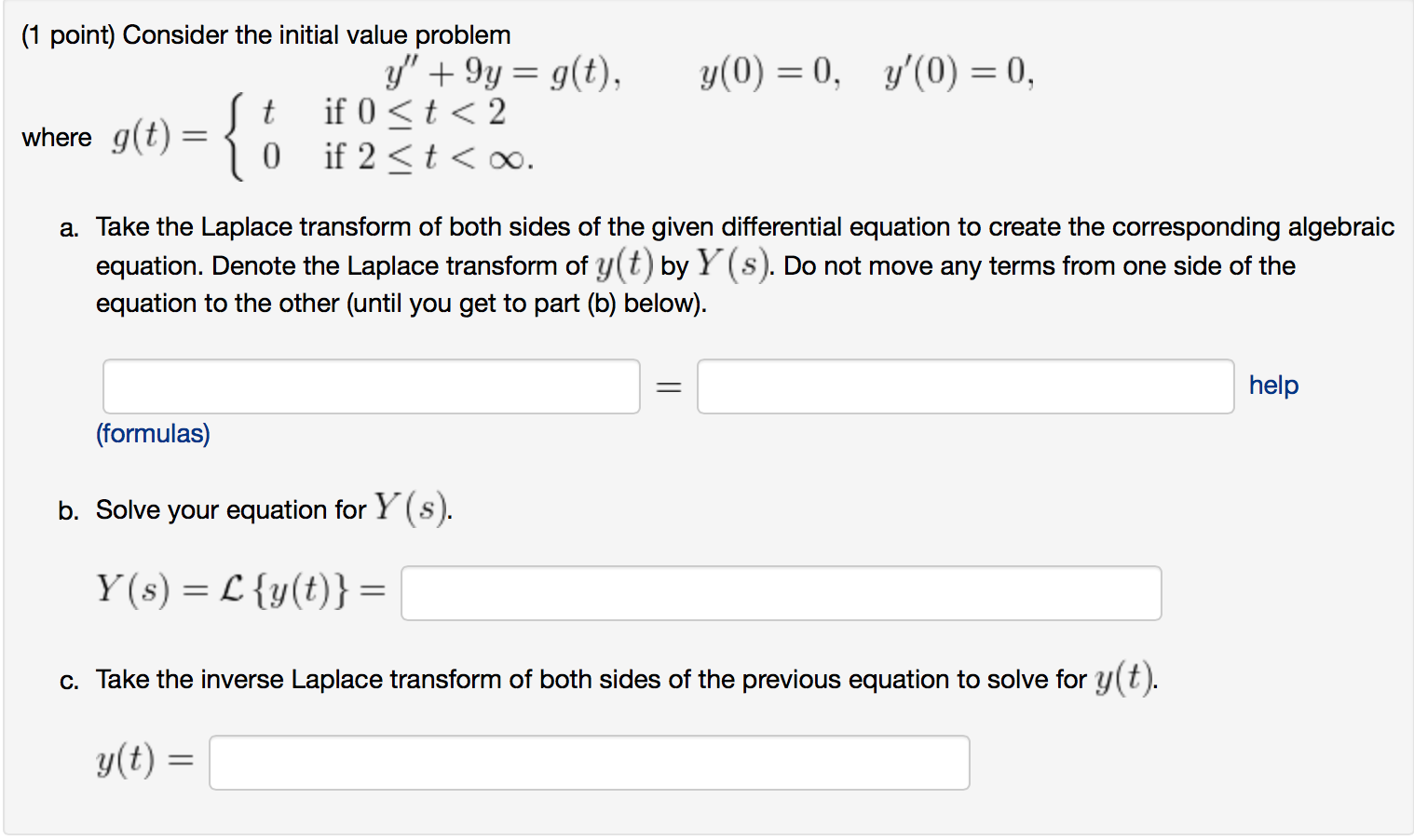This screenshot has width=1414, height=840.
Task: Click the y(t) answer field in part (c)
Action: click(x=589, y=762)
